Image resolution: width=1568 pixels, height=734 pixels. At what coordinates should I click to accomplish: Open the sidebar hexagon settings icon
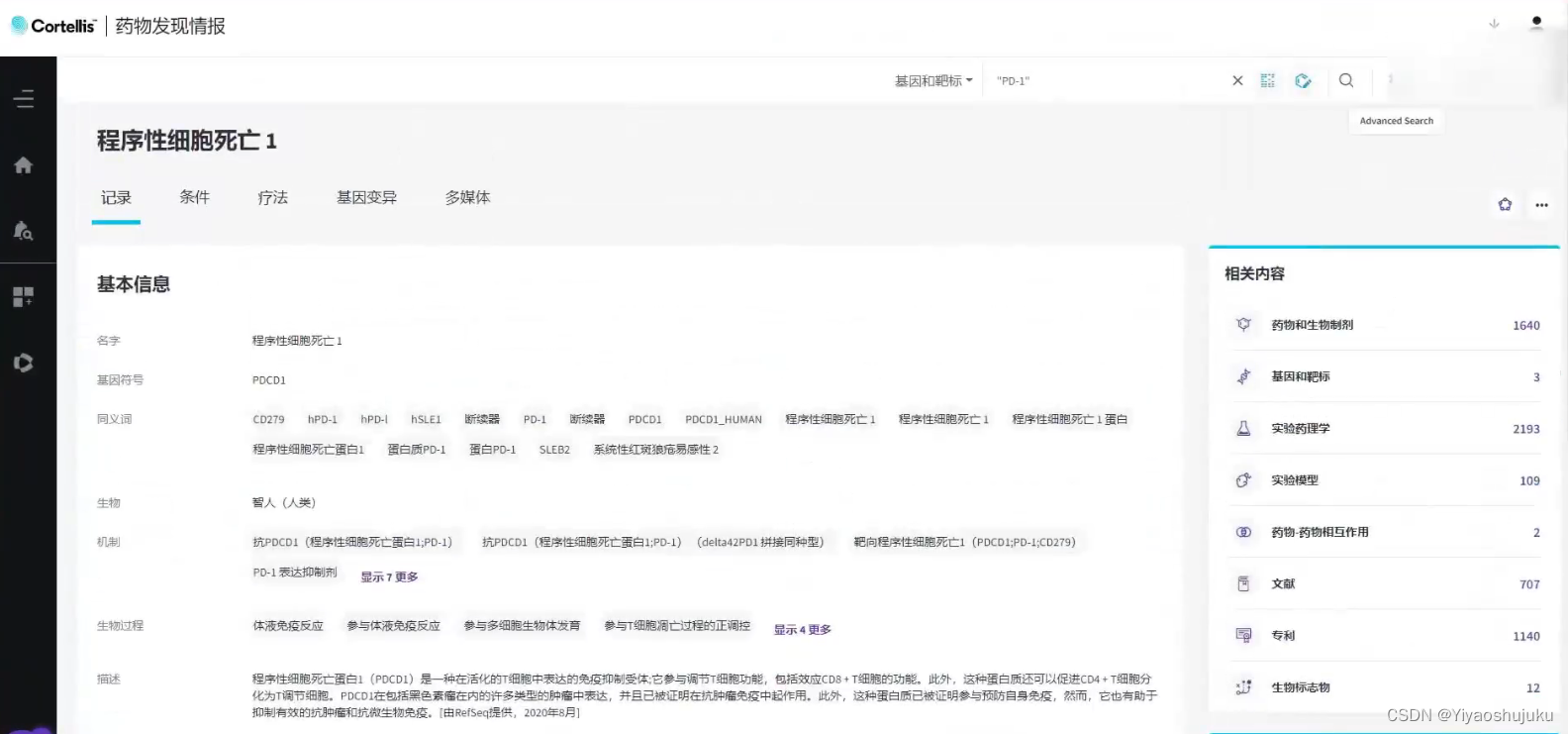pos(24,363)
